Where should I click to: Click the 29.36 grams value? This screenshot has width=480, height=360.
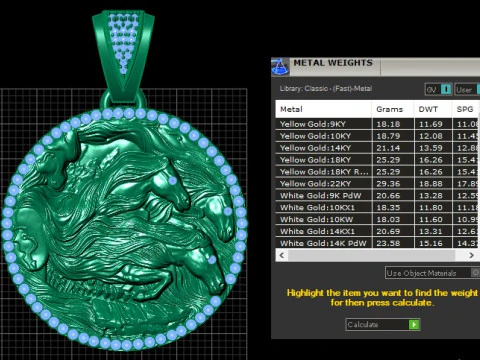[388, 184]
